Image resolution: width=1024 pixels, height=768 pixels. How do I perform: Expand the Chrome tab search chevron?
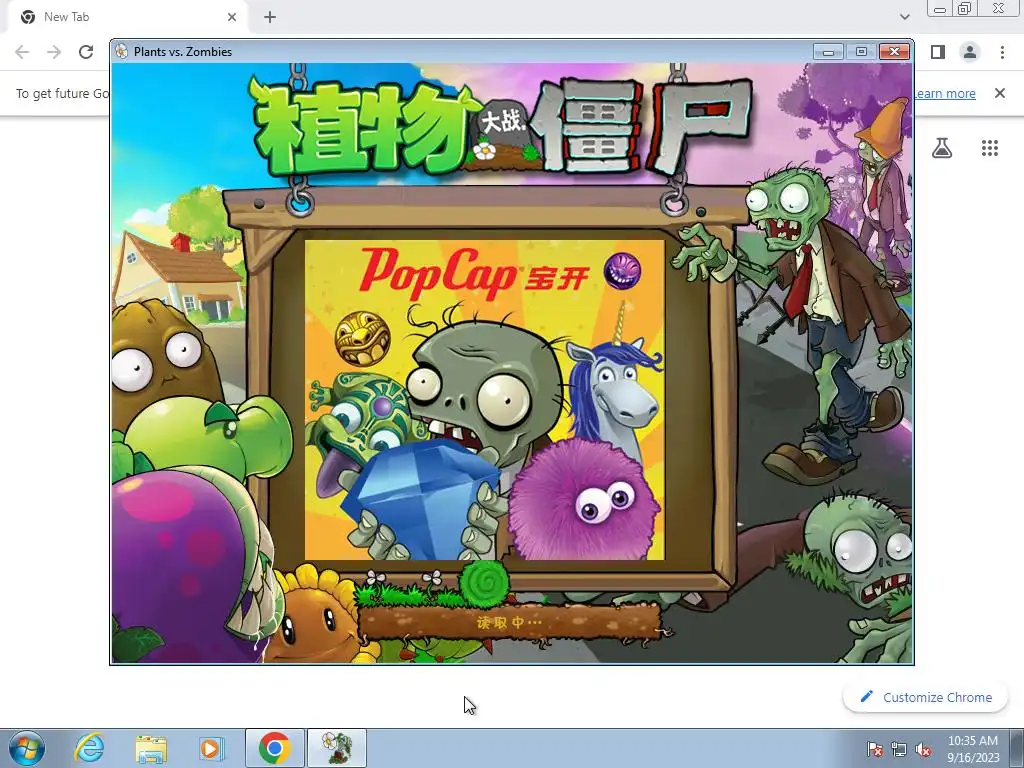[904, 17]
